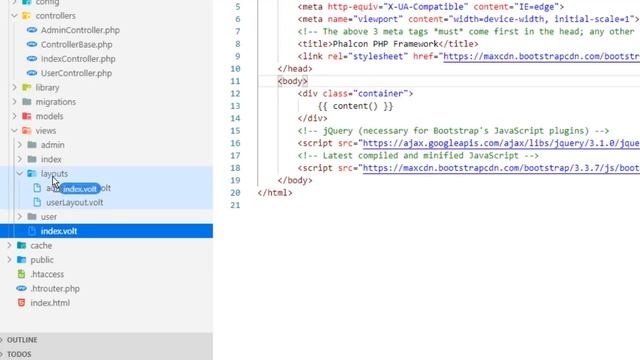
Task: Click the selected index.volt file icon
Action: click(32, 231)
